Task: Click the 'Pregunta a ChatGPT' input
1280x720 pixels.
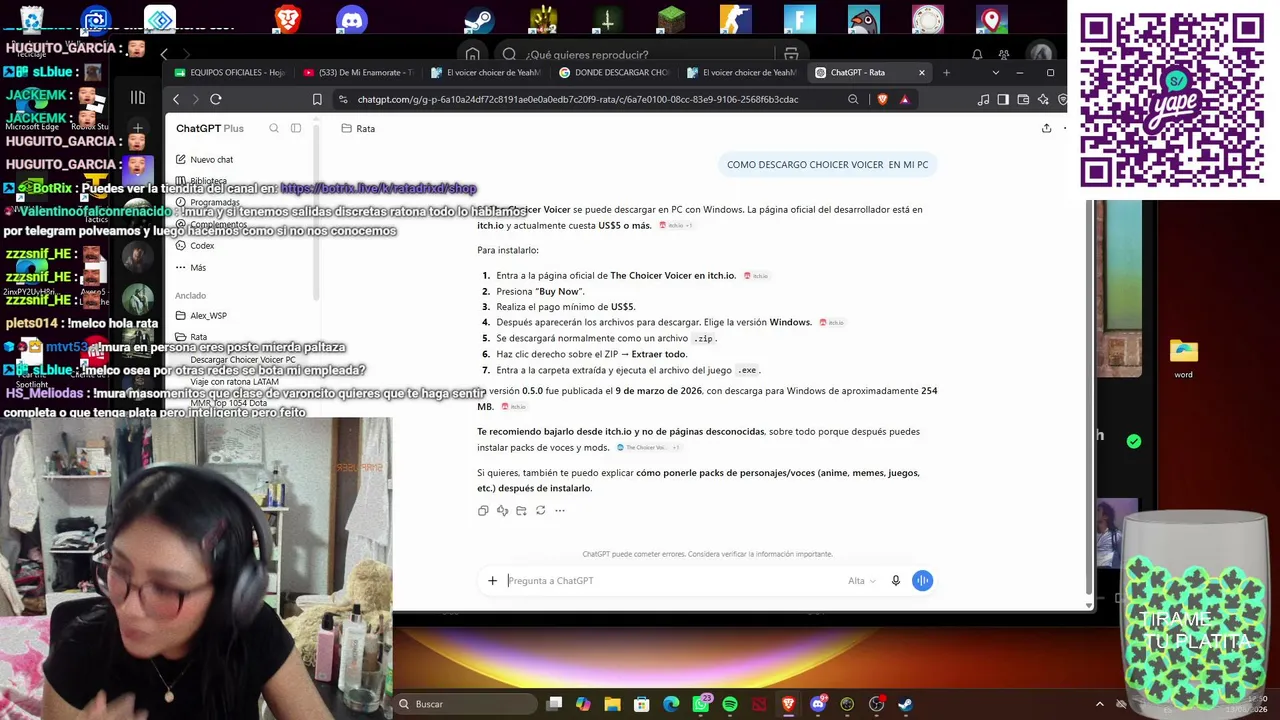Action: coord(672,580)
